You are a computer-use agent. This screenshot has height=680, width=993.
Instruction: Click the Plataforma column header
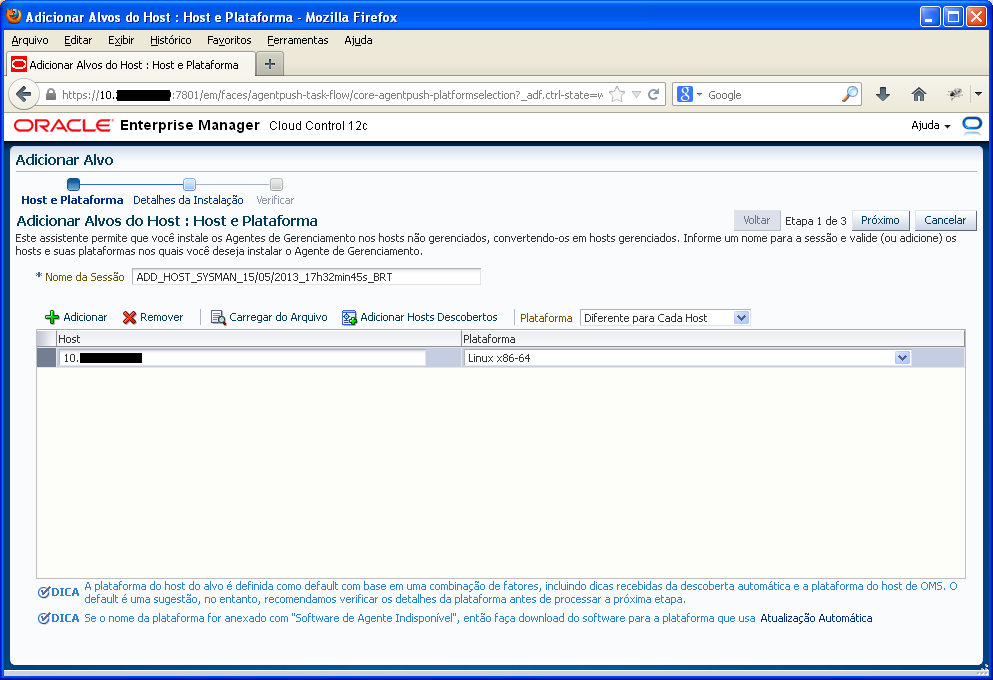point(713,339)
